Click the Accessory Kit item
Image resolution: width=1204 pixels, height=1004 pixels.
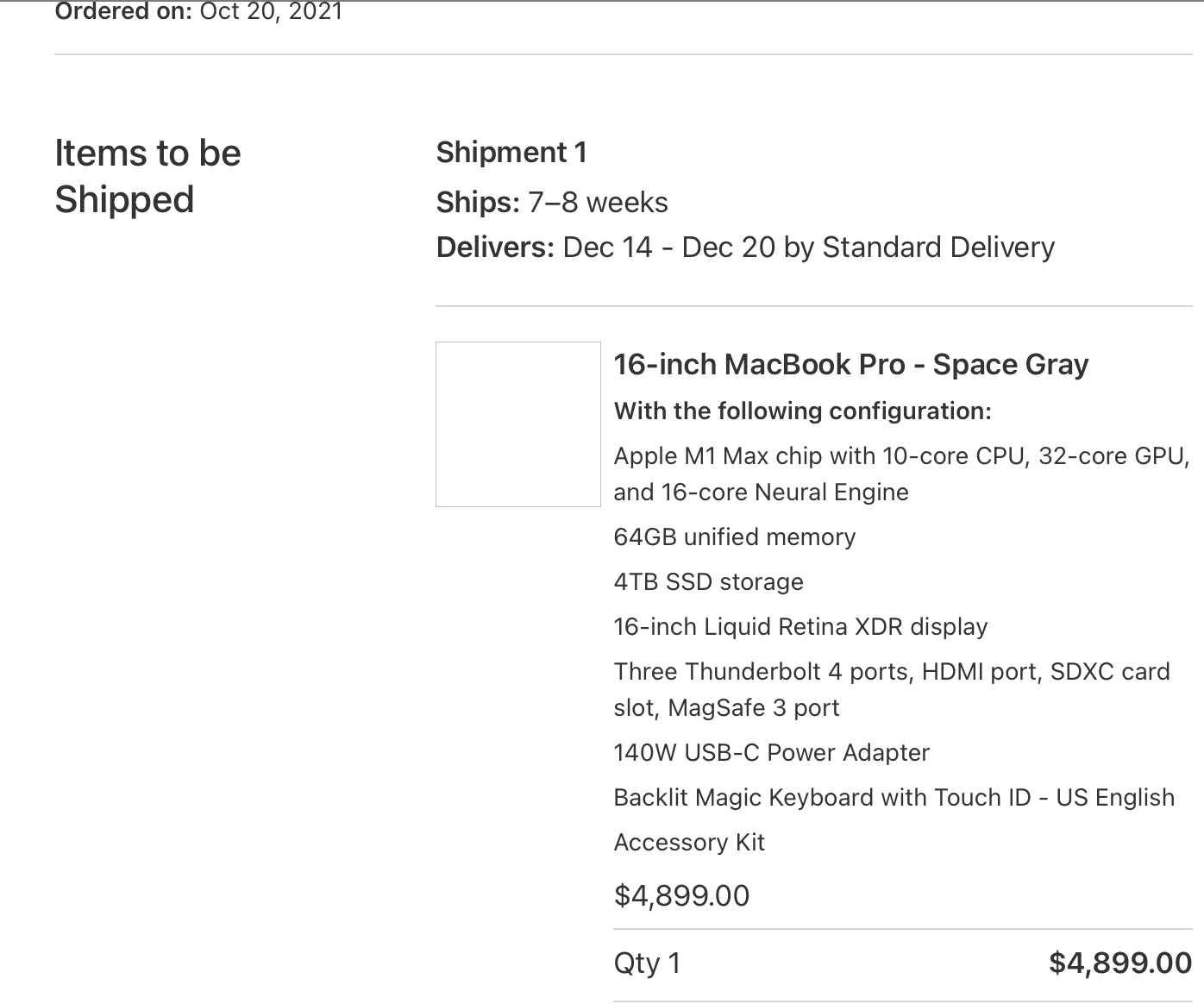pyautogui.click(x=689, y=842)
